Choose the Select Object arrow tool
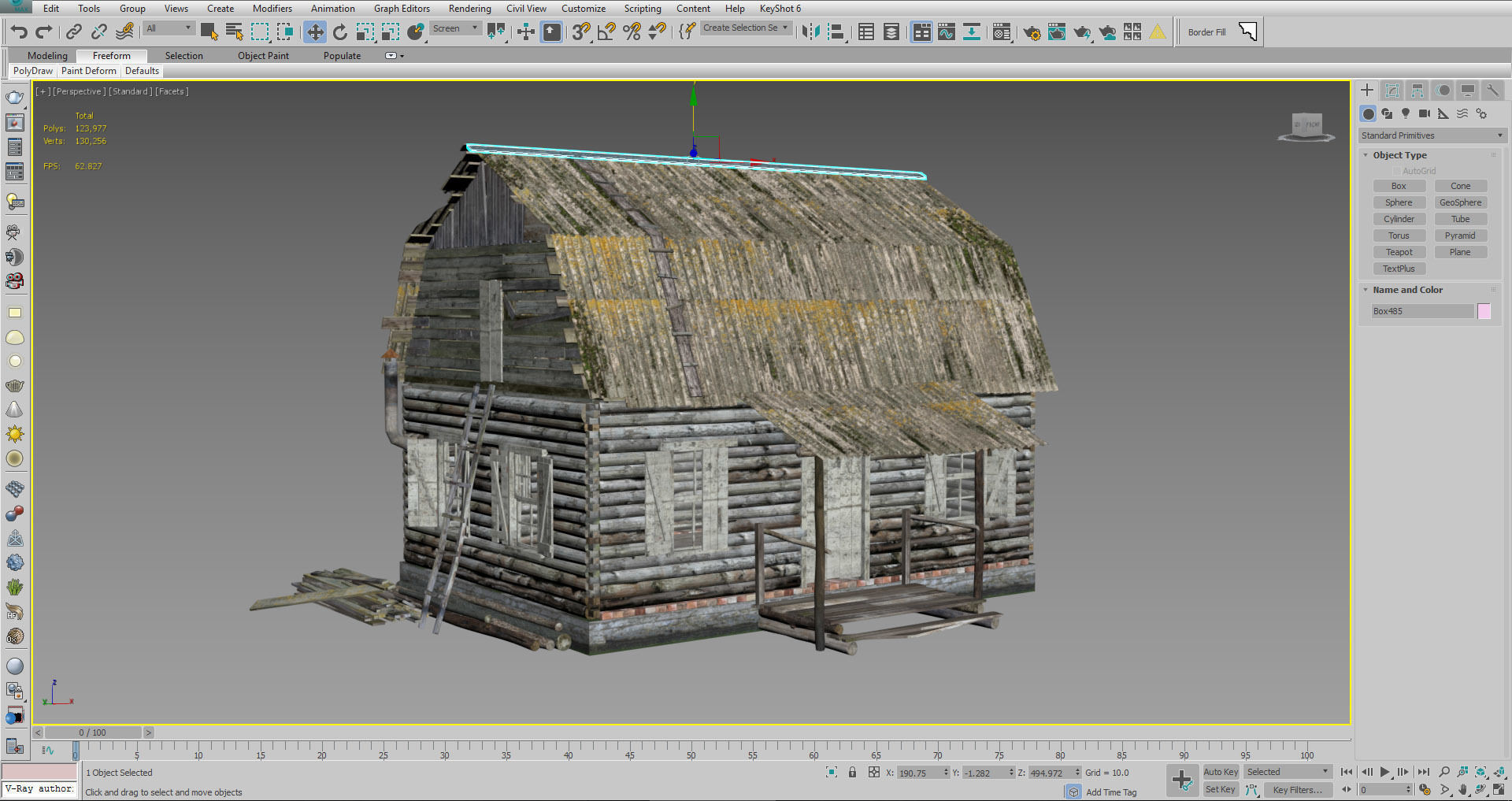Image resolution: width=1512 pixels, height=801 pixels. (x=209, y=32)
